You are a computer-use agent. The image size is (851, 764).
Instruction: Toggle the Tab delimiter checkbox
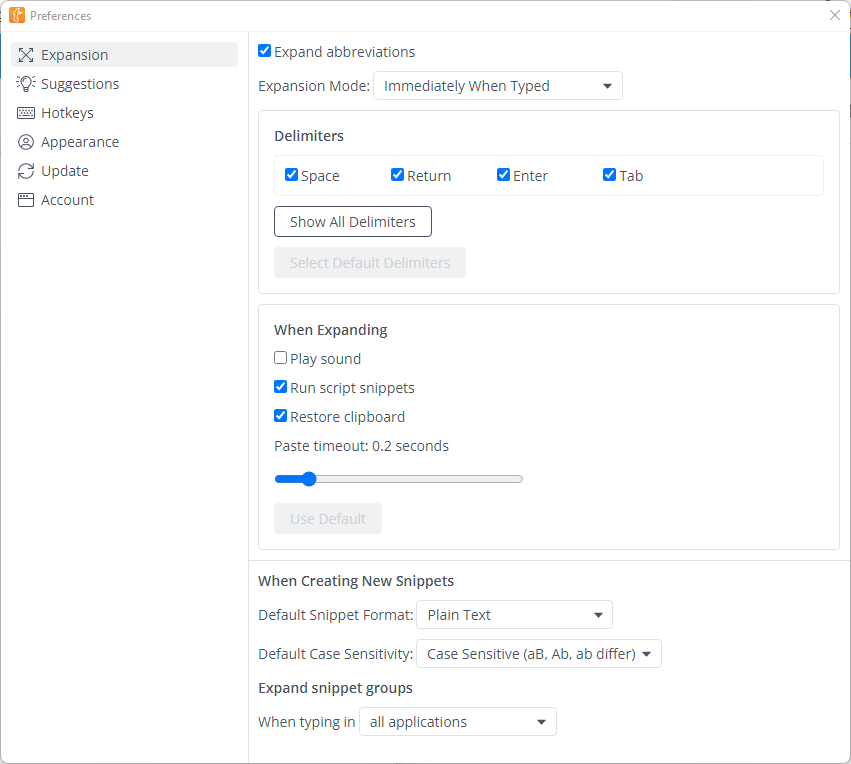pyautogui.click(x=609, y=175)
